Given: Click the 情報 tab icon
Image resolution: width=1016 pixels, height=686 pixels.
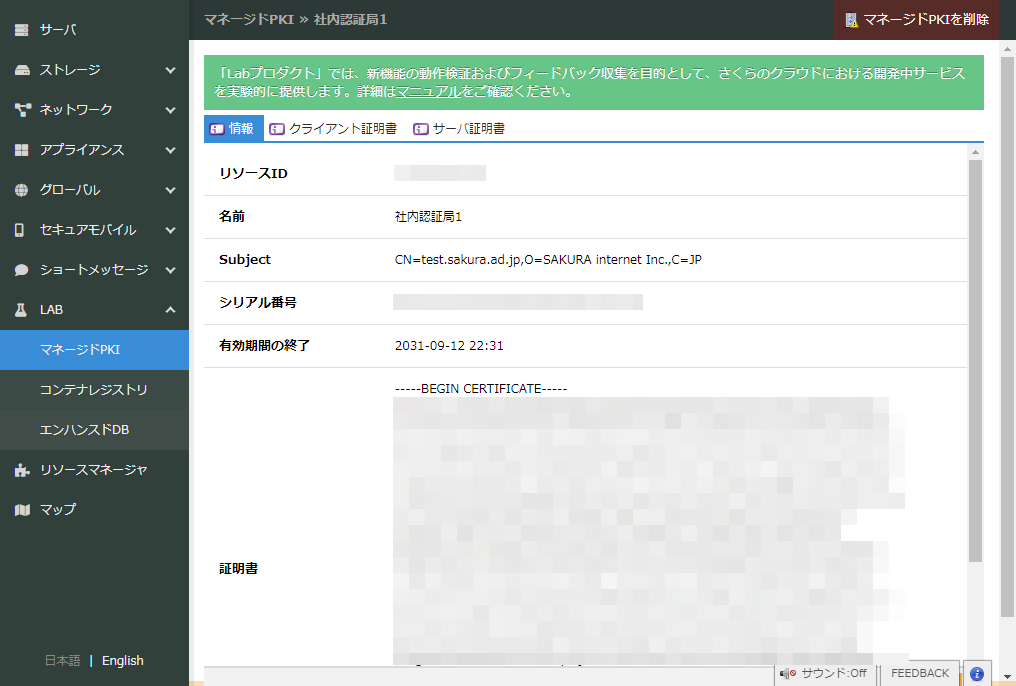Looking at the screenshot, I should point(216,129).
